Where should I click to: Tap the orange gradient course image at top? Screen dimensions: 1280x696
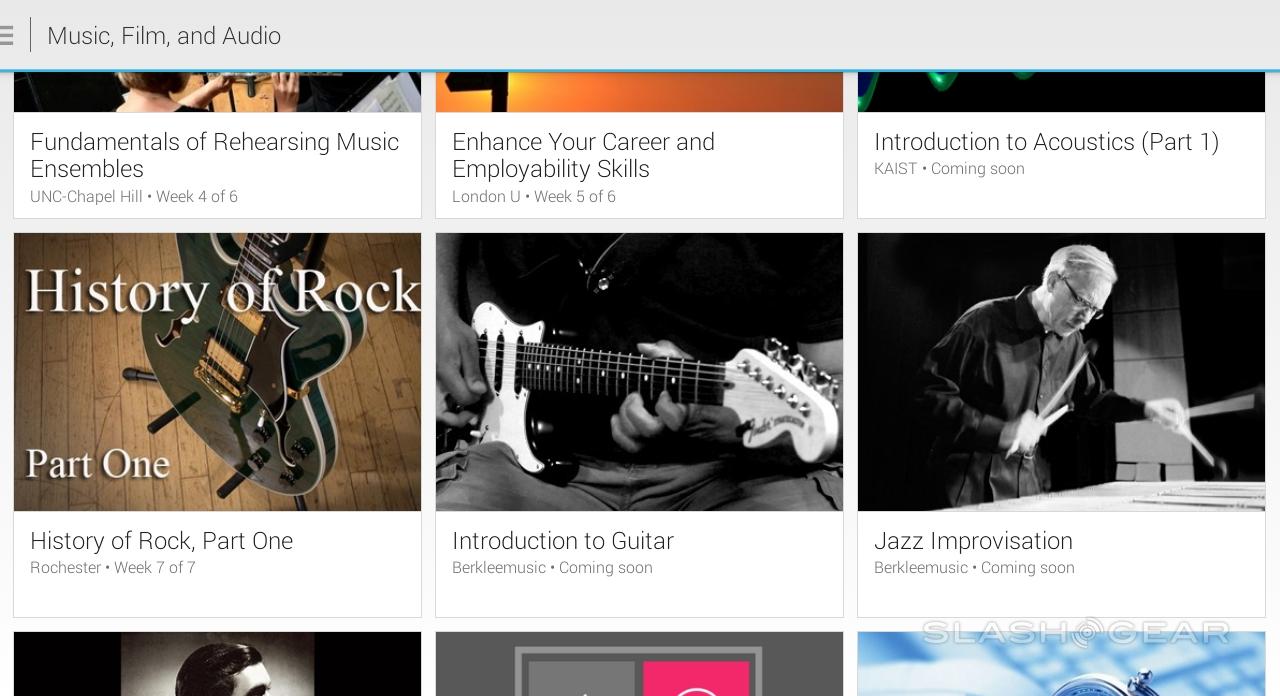coord(639,92)
